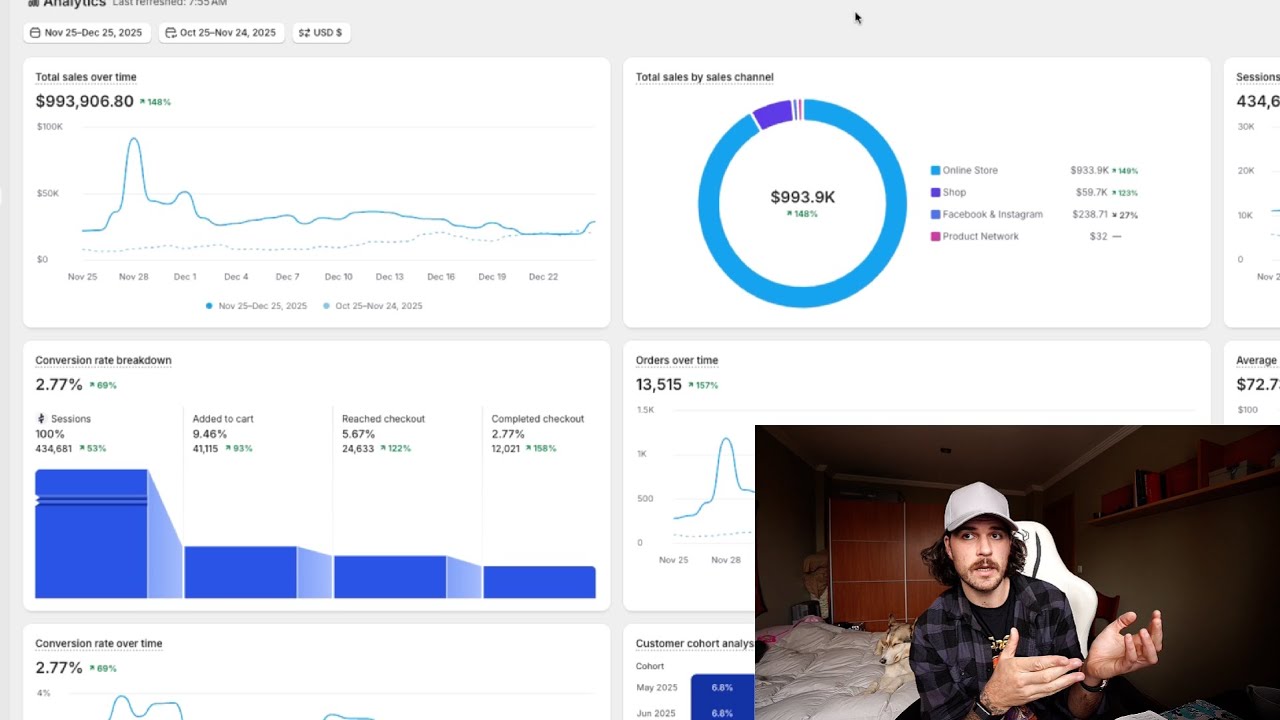Click the Sessions icon in conversion breakdown
Screen dimensions: 1280x720
pos(41,419)
